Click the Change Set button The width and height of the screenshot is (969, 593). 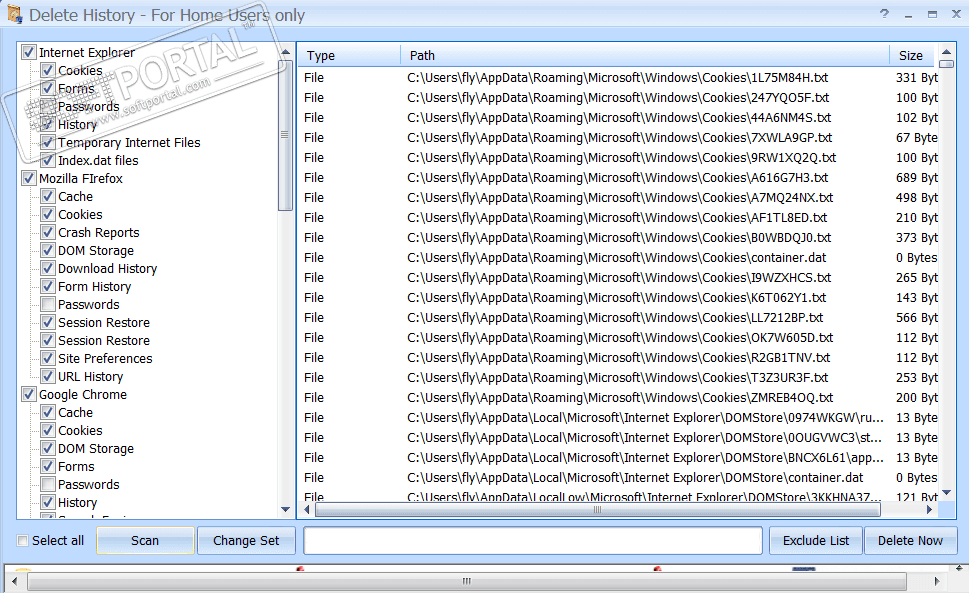pyautogui.click(x=246, y=540)
